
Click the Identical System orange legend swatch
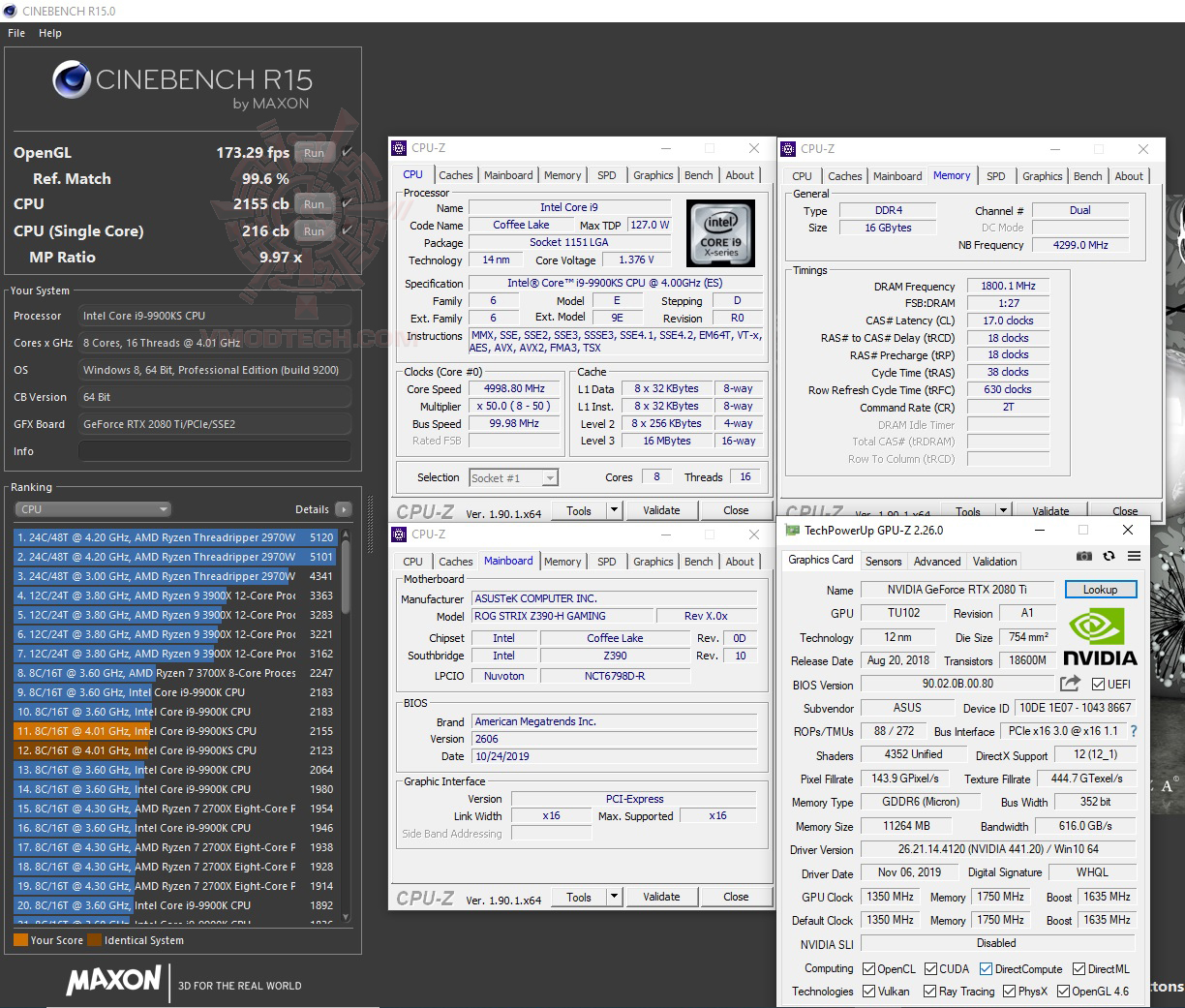click(94, 939)
